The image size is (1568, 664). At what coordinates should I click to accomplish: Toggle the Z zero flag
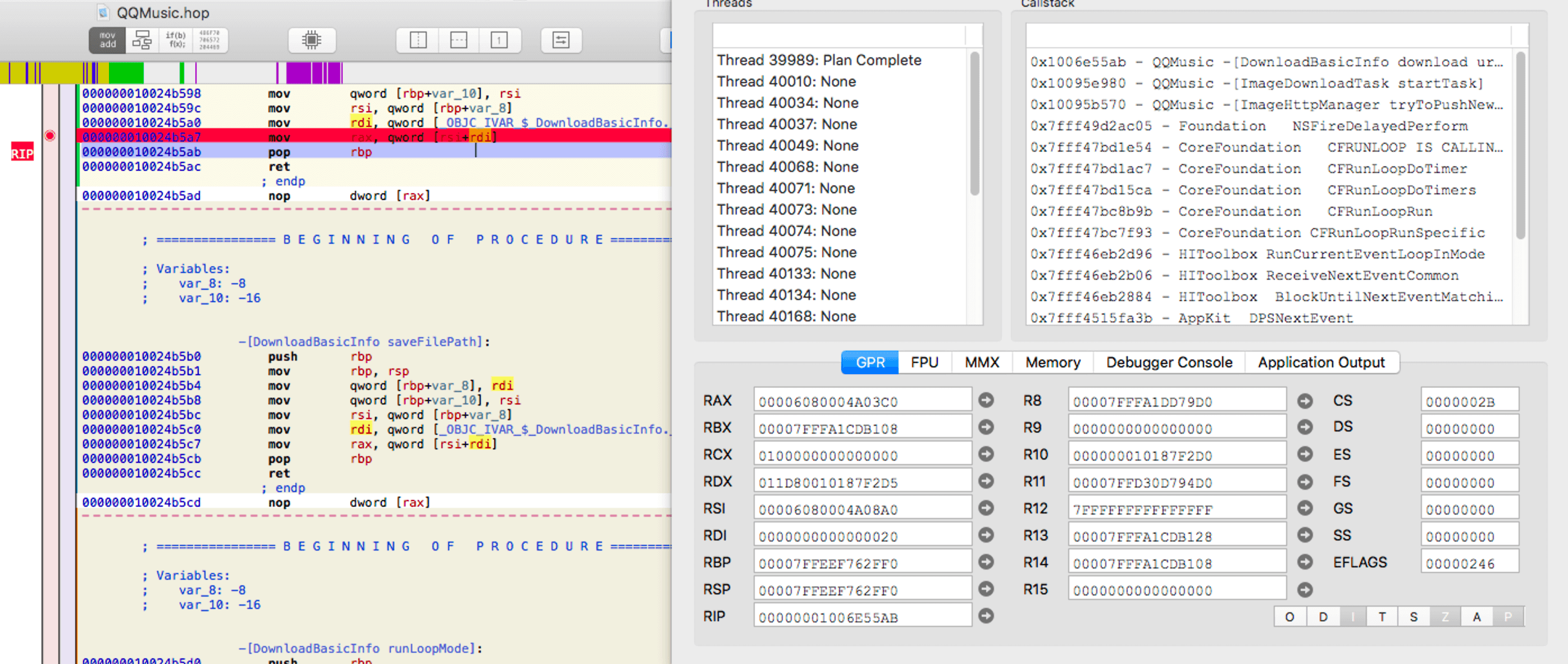[1445, 616]
